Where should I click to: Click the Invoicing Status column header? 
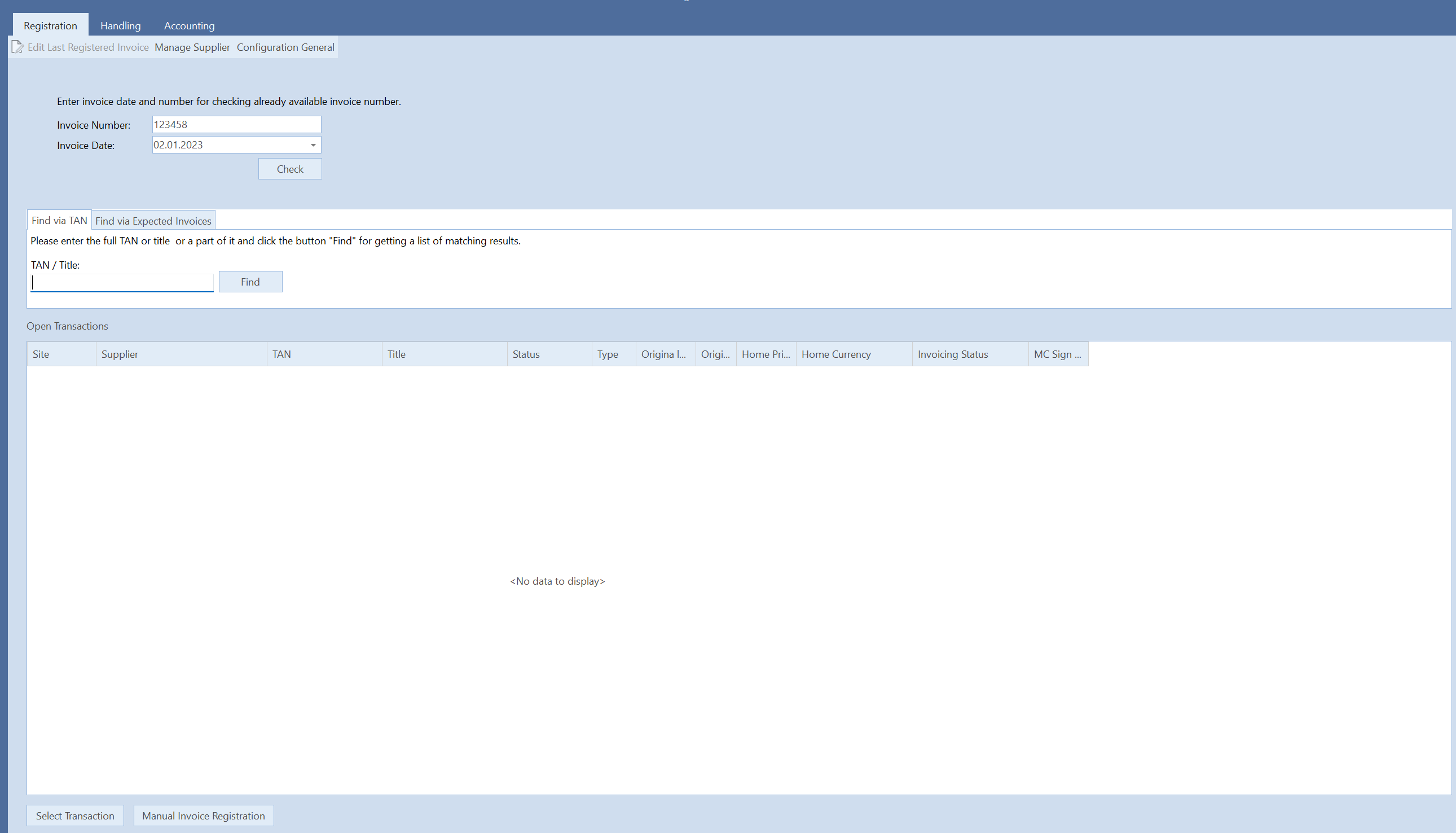click(x=969, y=354)
